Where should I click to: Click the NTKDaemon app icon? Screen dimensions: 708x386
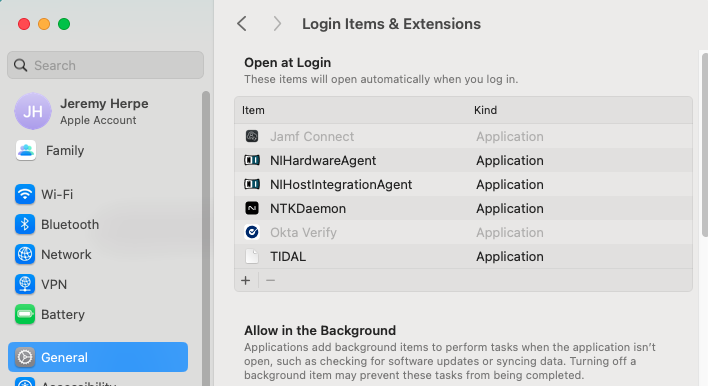pos(252,208)
